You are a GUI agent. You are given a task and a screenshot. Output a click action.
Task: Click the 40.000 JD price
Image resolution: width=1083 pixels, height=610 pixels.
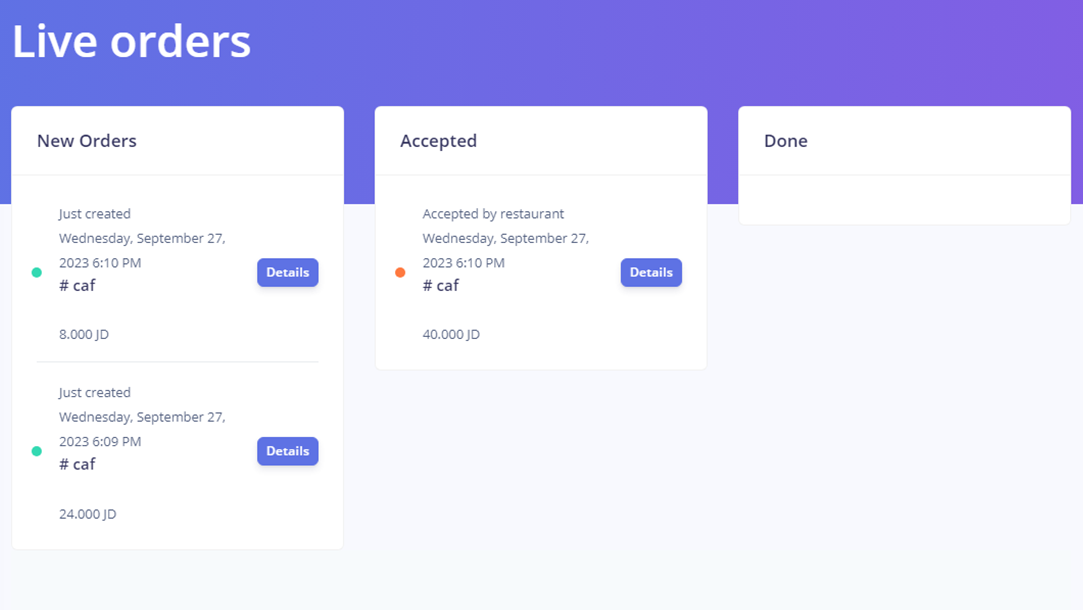[451, 334]
